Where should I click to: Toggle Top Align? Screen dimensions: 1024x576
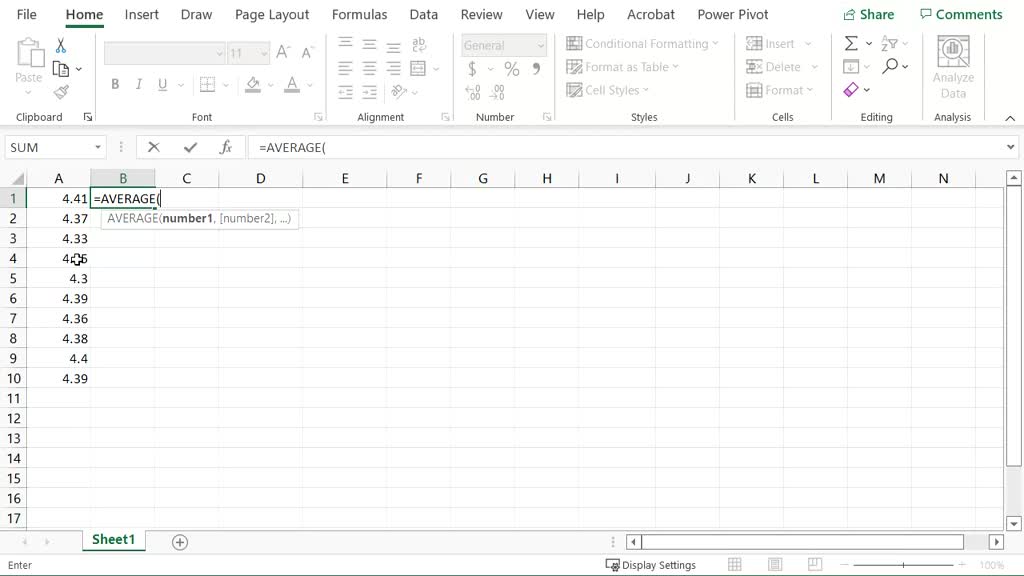point(345,44)
